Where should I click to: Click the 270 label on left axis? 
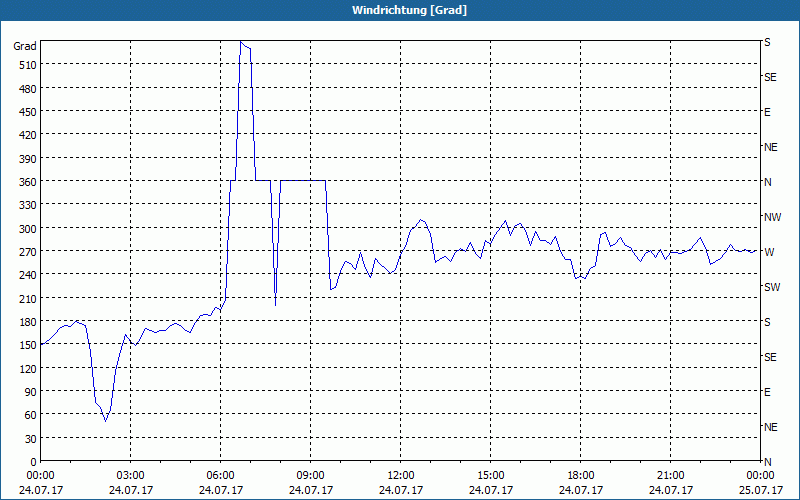tap(25, 251)
